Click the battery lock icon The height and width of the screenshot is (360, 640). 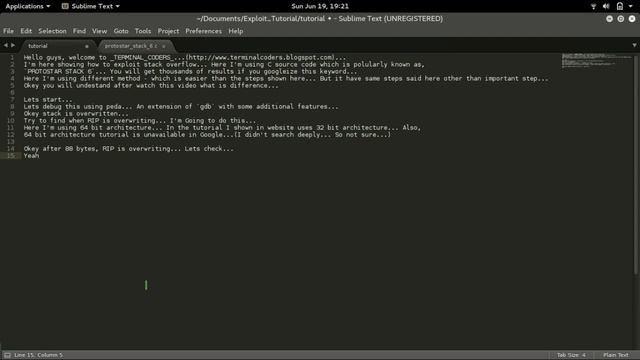[620, 6]
